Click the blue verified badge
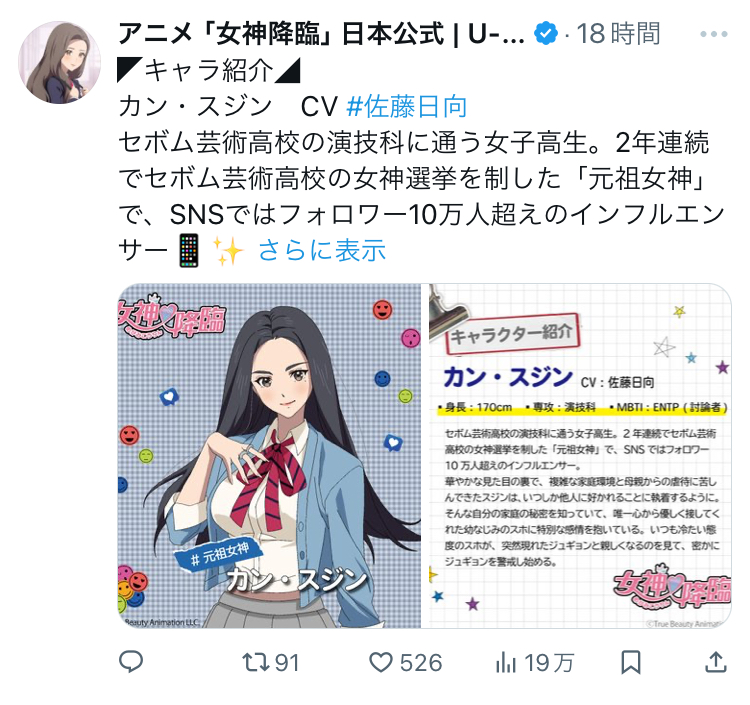Image resolution: width=750 pixels, height=705 pixels. [x=546, y=34]
